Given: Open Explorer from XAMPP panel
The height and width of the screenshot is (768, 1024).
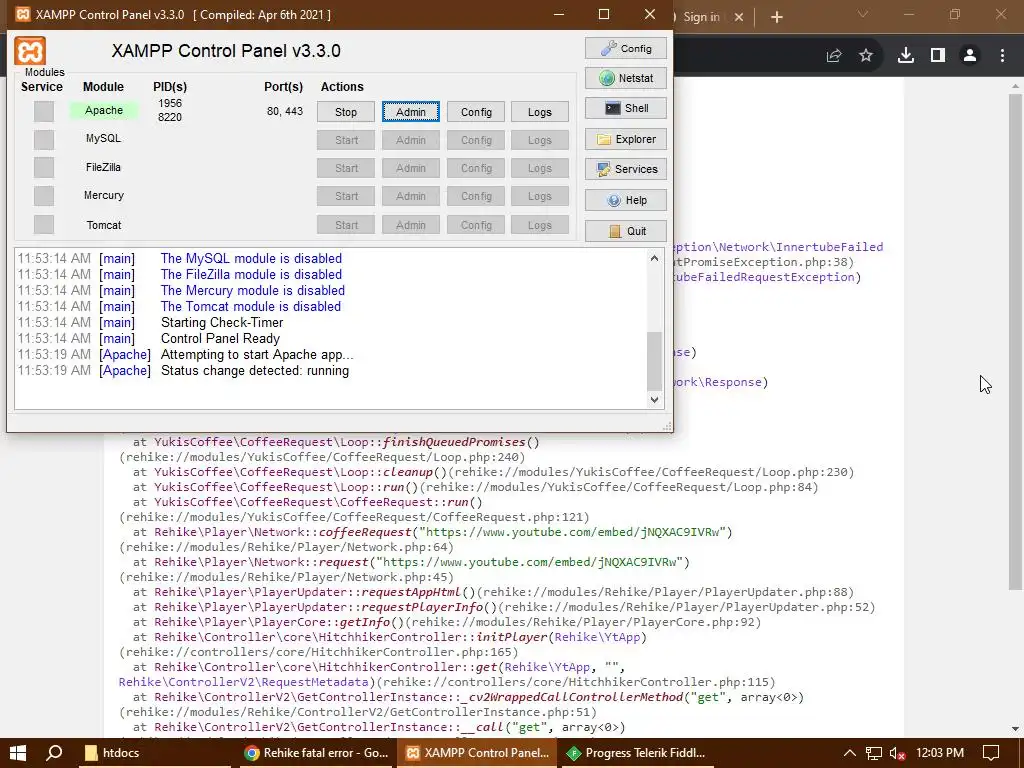Looking at the screenshot, I should click(x=626, y=139).
